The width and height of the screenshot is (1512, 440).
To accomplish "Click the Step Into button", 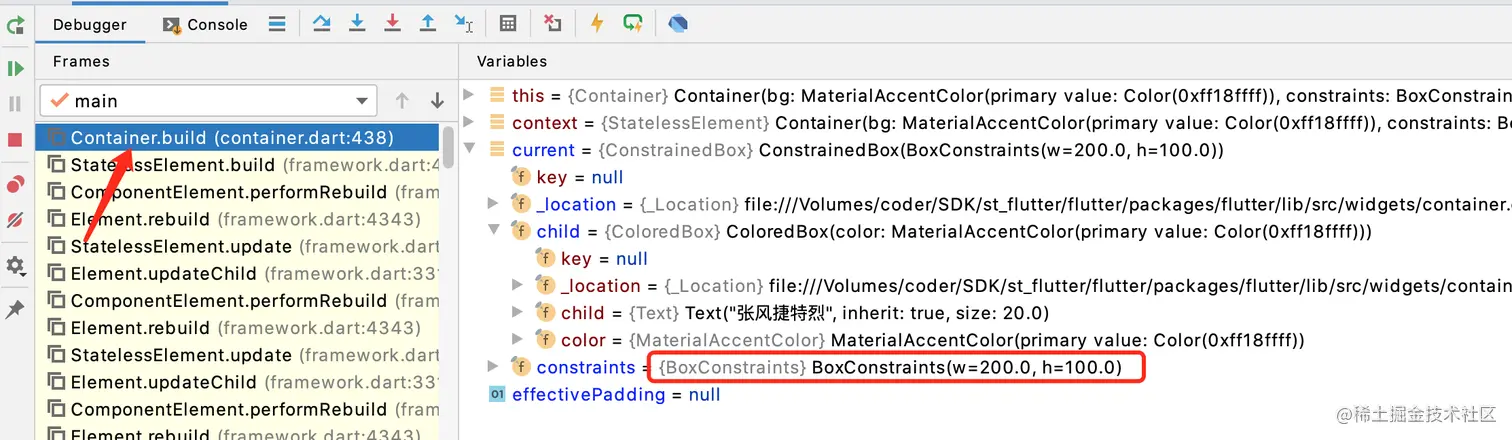I will [x=357, y=23].
